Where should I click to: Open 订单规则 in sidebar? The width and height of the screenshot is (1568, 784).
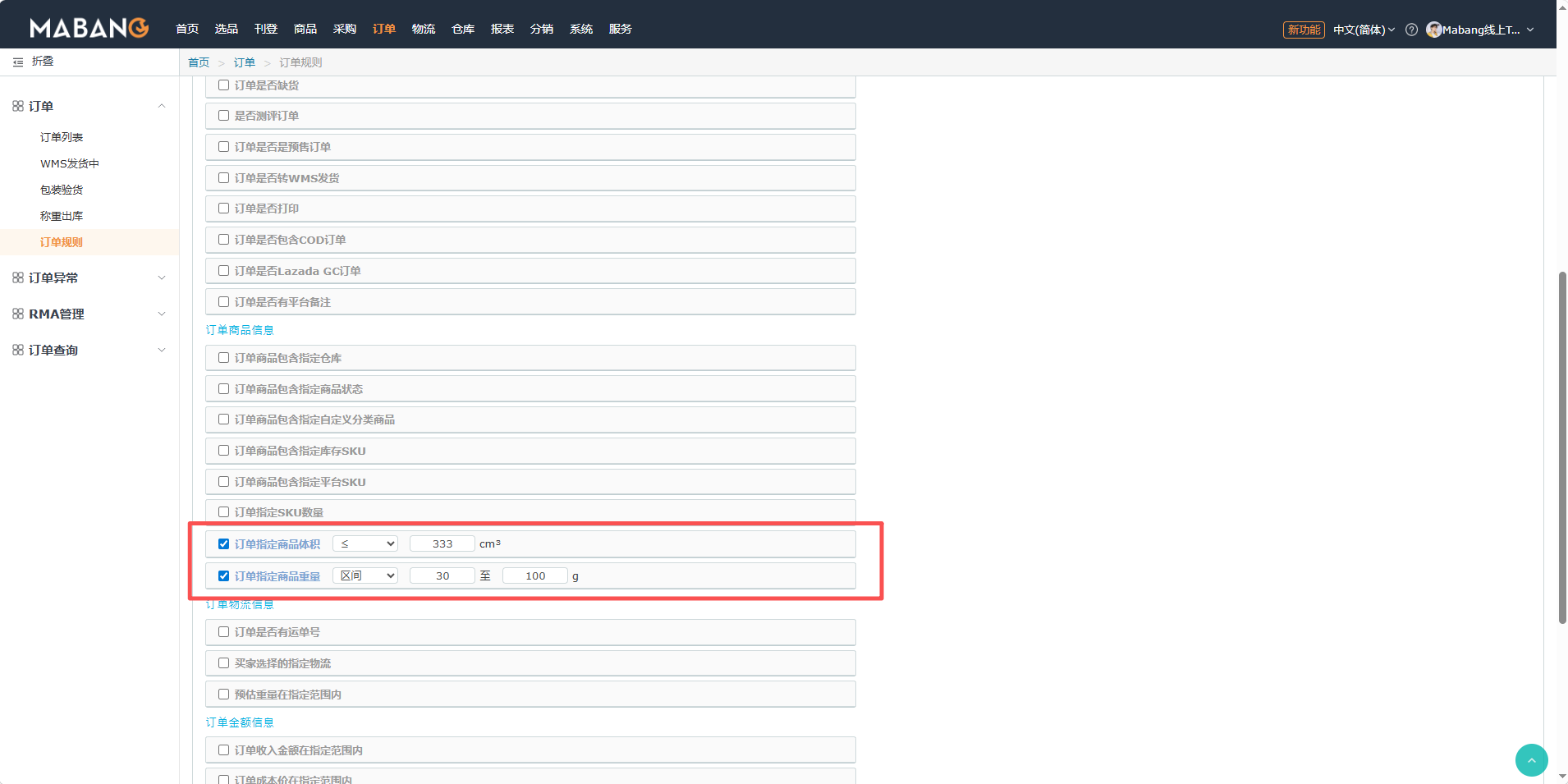tap(62, 242)
